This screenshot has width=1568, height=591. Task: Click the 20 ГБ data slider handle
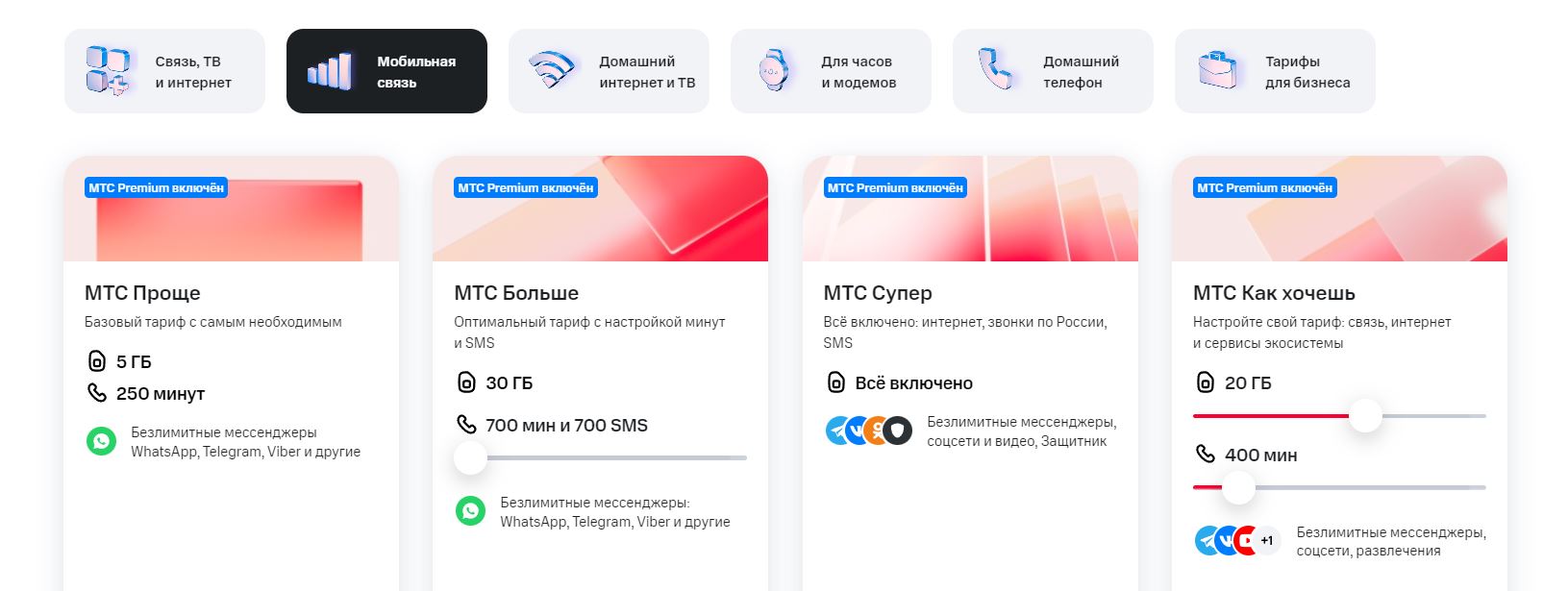(1364, 416)
